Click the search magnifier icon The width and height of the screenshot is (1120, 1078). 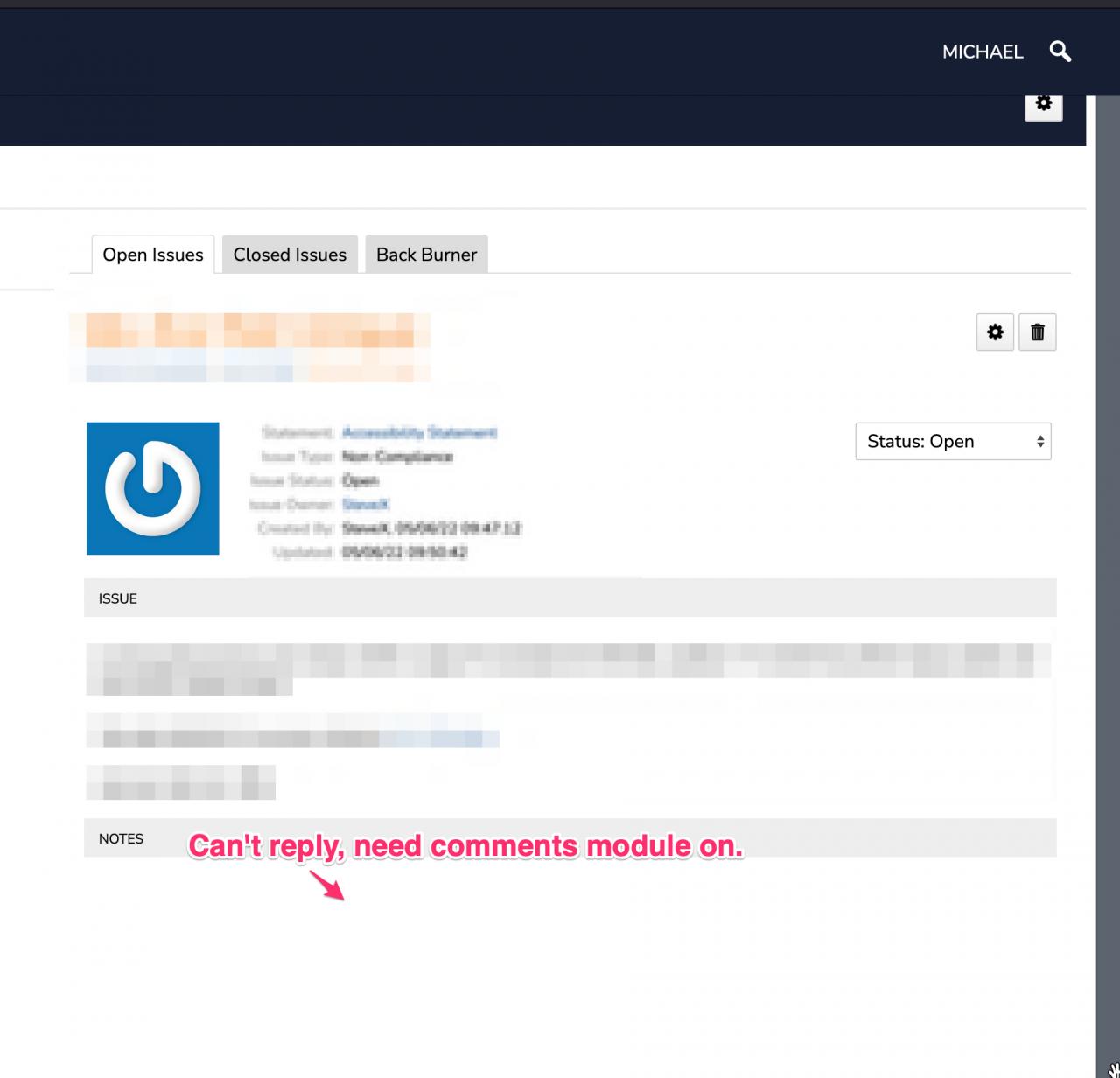[x=1060, y=52]
